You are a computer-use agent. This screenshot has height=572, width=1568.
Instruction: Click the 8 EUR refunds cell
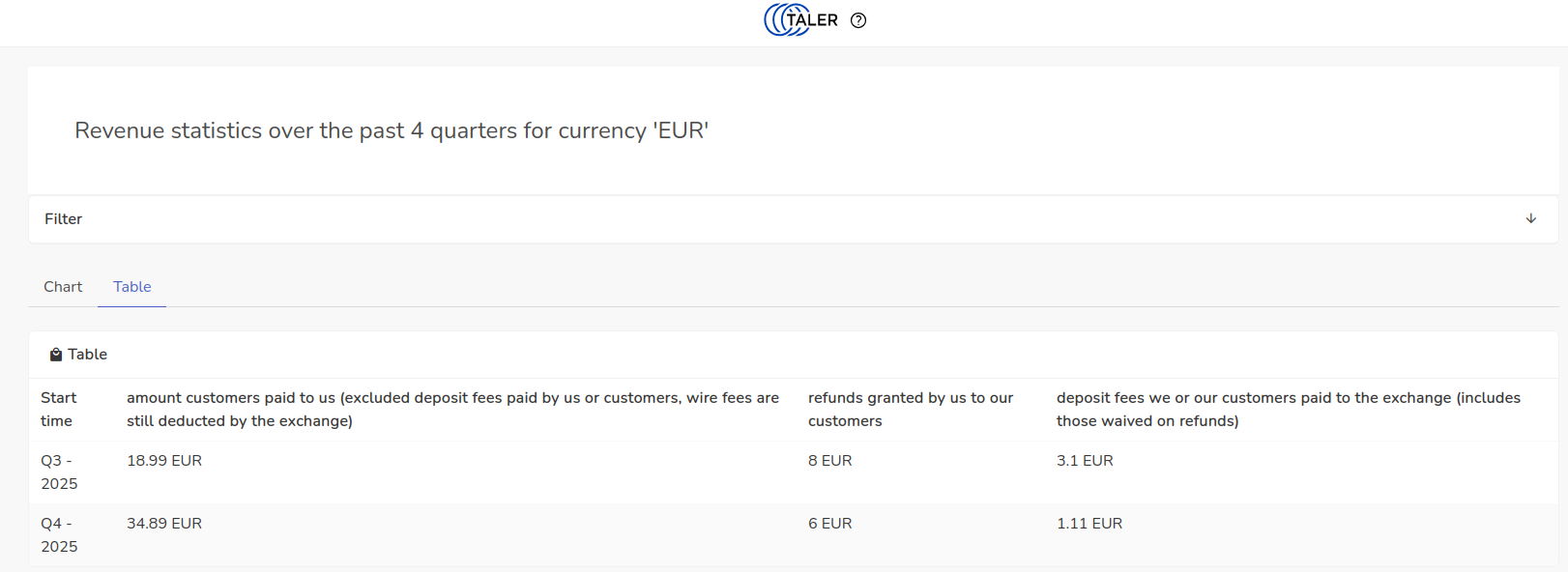[830, 461]
